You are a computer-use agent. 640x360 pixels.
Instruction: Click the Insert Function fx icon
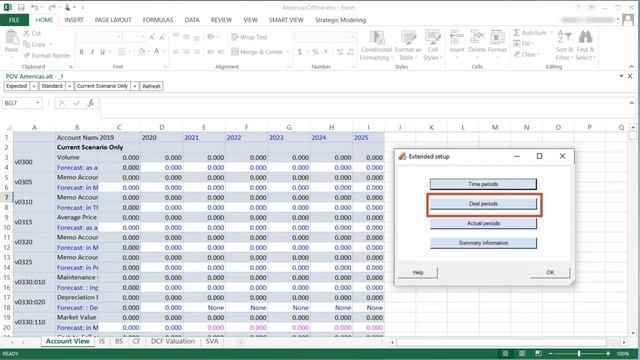[91, 103]
